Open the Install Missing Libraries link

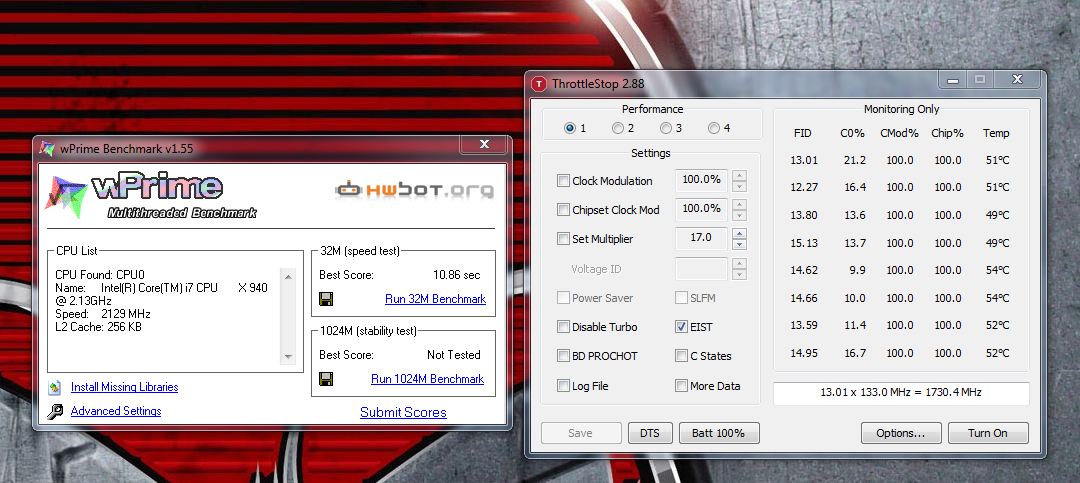coord(125,387)
